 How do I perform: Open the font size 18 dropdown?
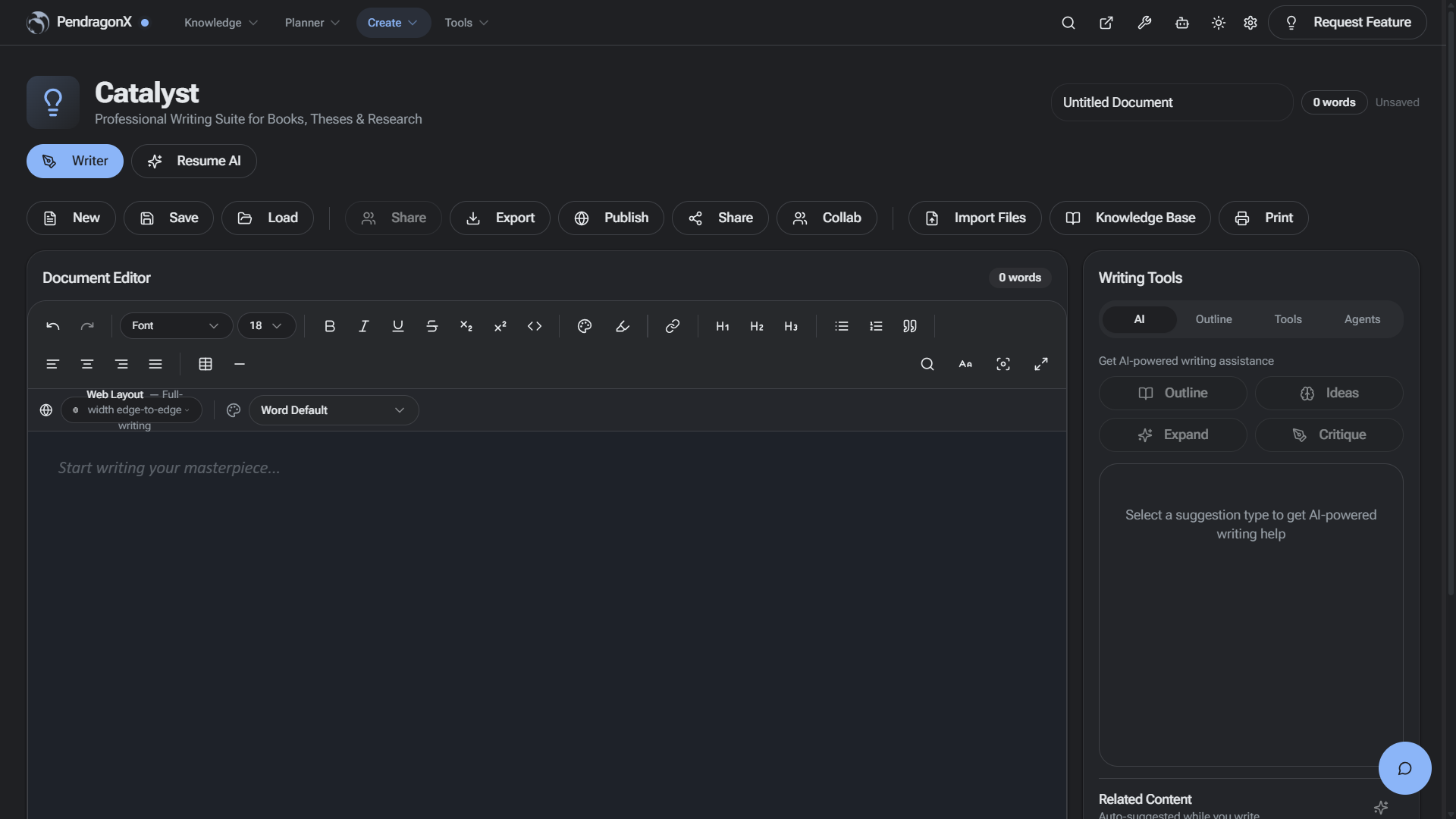coord(266,326)
